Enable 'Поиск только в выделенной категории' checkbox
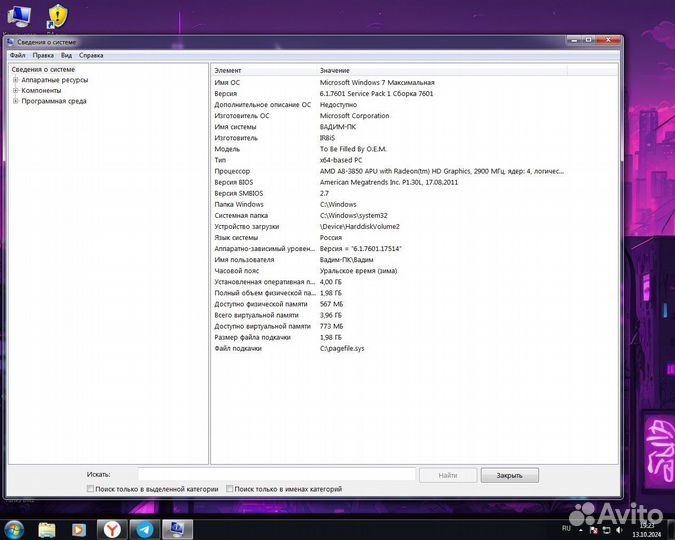 (x=92, y=489)
